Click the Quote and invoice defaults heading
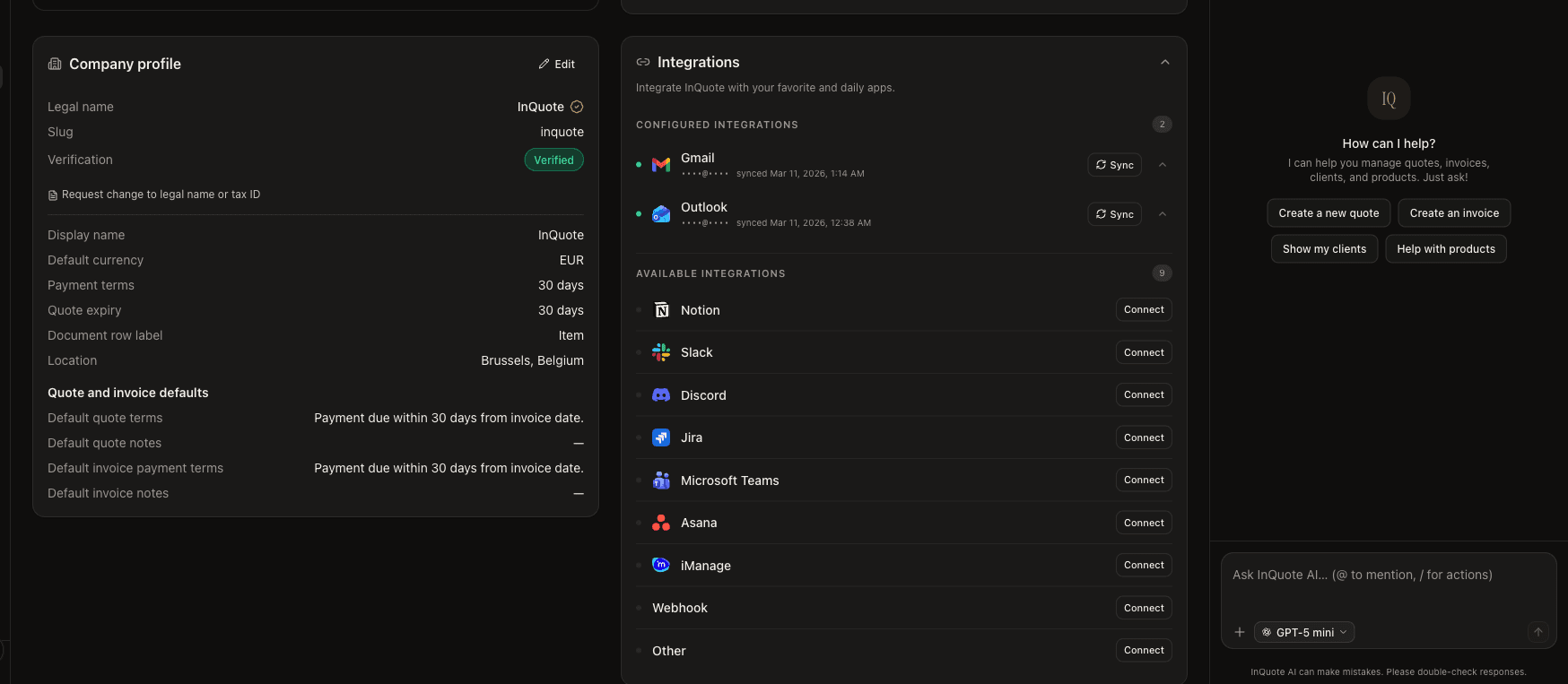 coord(128,393)
